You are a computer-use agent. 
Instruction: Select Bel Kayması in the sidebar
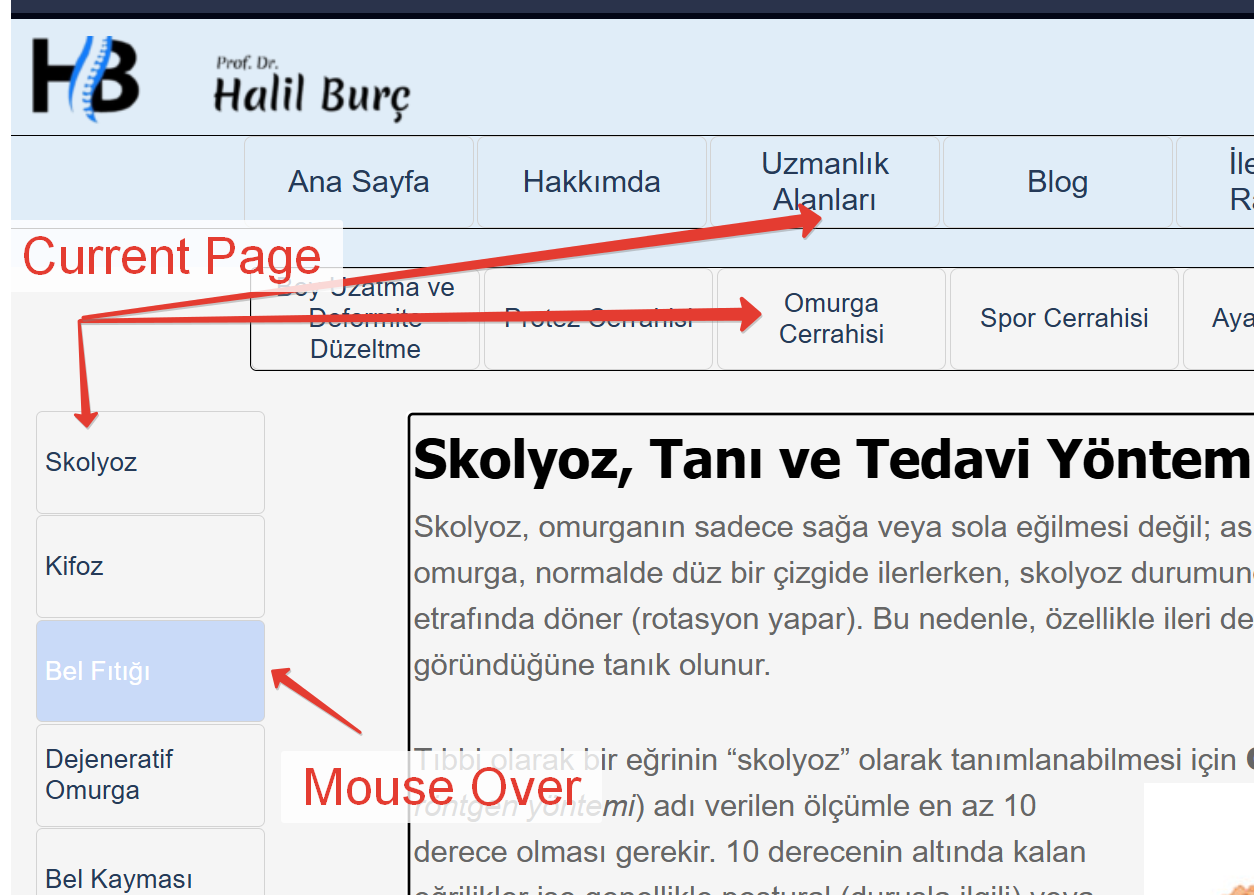150,870
